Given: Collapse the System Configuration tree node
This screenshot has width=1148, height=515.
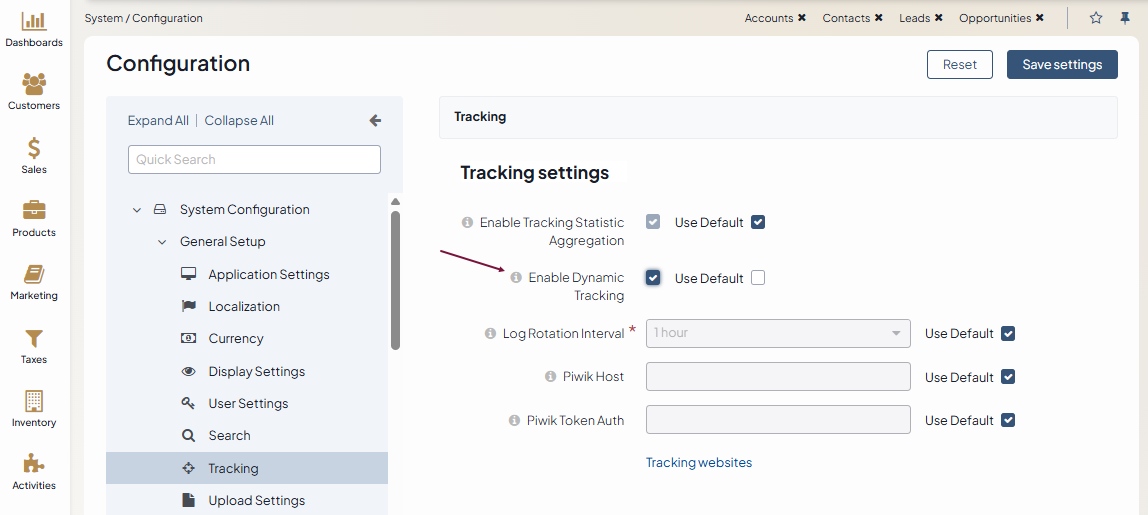Looking at the screenshot, I should [137, 210].
